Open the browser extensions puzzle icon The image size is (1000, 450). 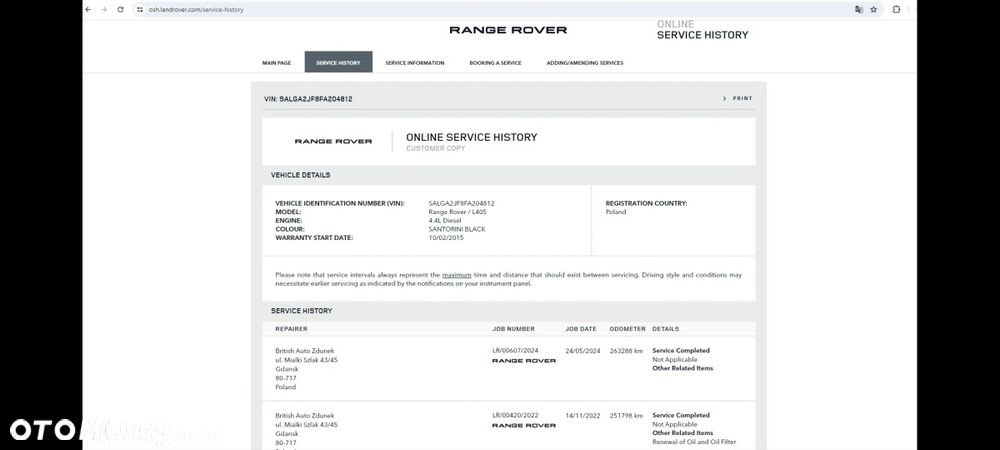tap(896, 10)
